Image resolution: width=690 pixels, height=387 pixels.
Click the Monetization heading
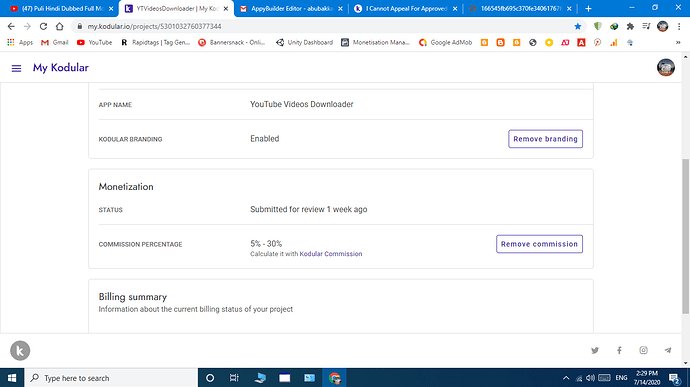(x=126, y=187)
